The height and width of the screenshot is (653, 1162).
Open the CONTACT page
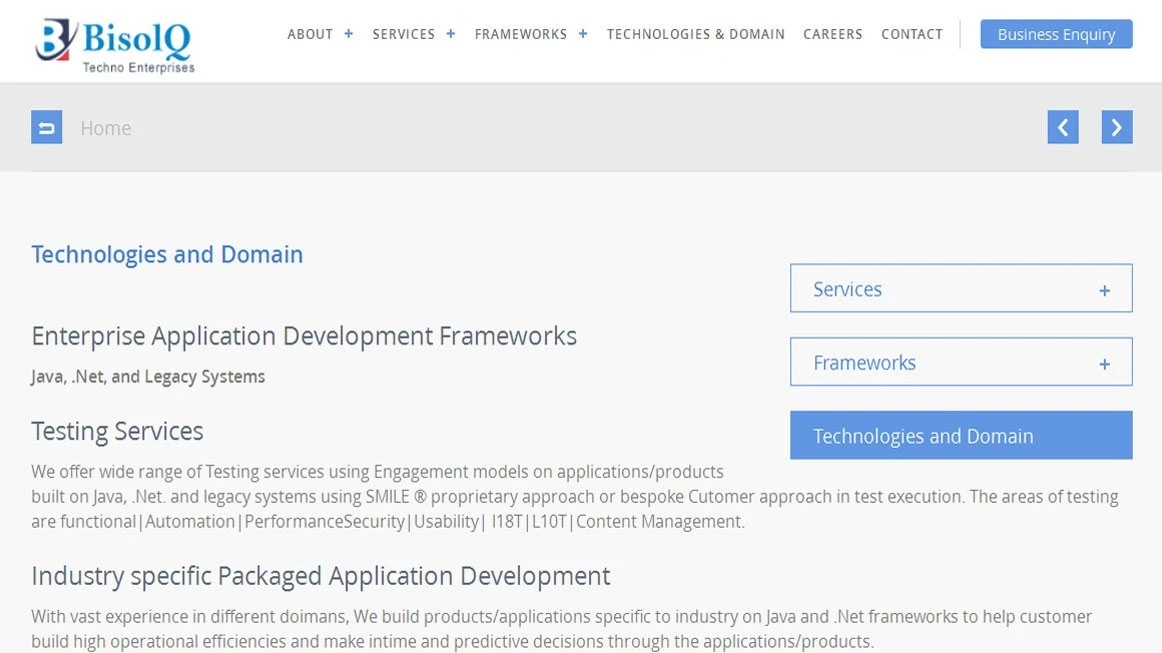(911, 33)
